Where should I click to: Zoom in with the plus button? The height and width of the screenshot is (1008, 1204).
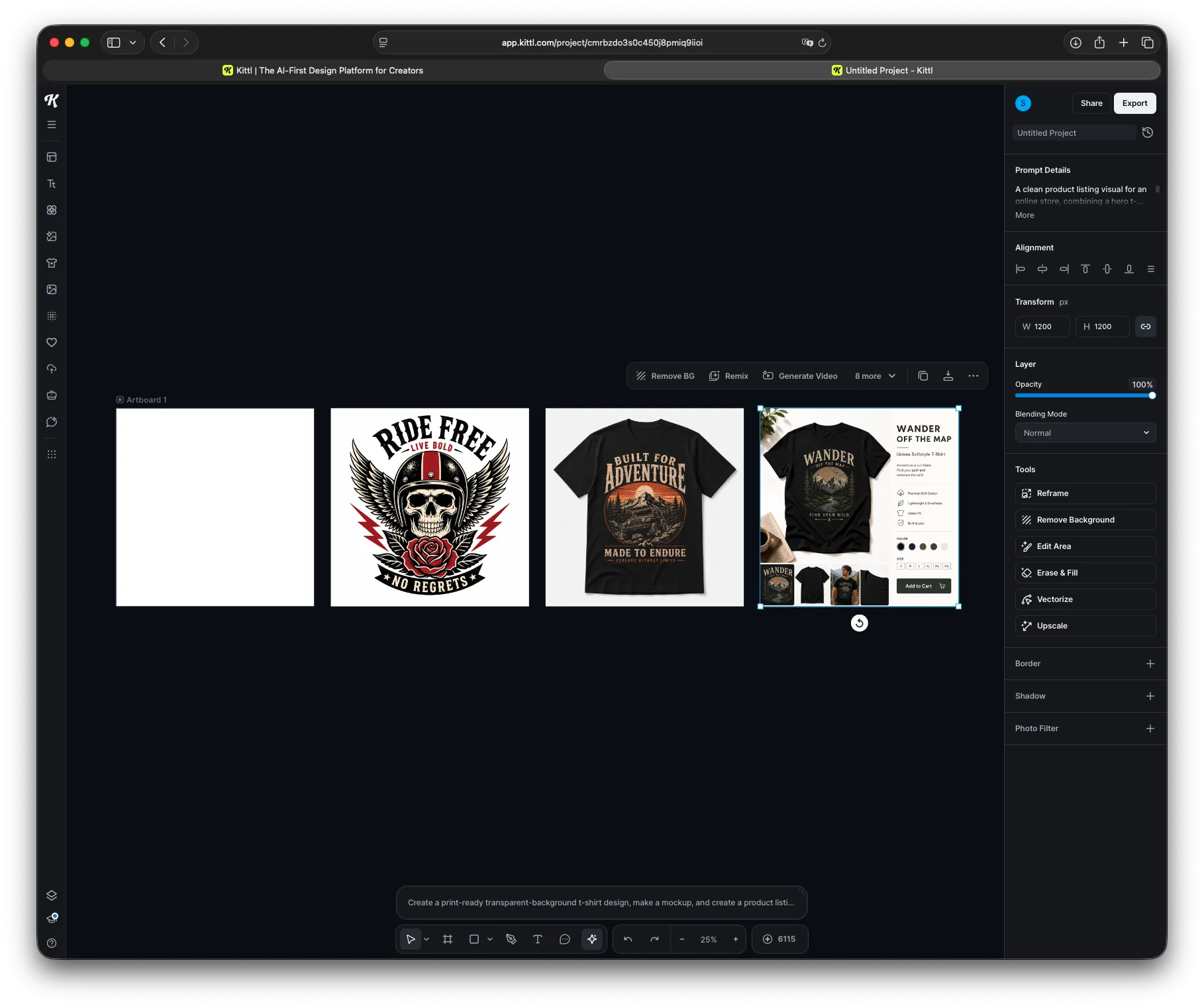pos(736,939)
